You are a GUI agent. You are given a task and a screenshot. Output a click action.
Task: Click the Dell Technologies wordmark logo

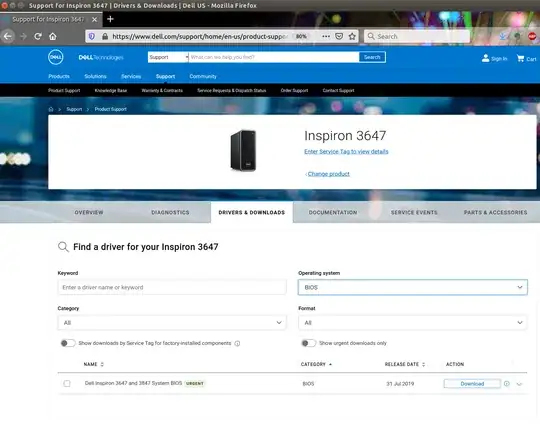(101, 58)
